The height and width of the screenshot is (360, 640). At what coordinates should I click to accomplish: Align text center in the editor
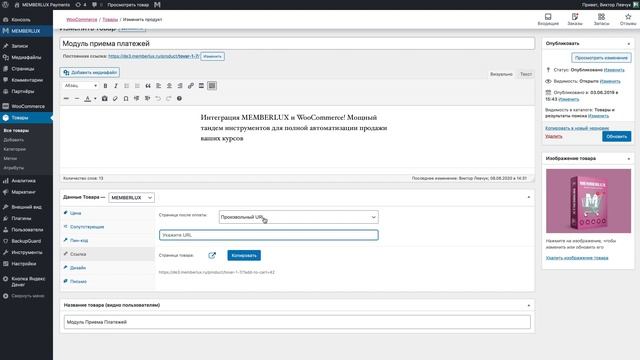pyautogui.click(x=169, y=86)
